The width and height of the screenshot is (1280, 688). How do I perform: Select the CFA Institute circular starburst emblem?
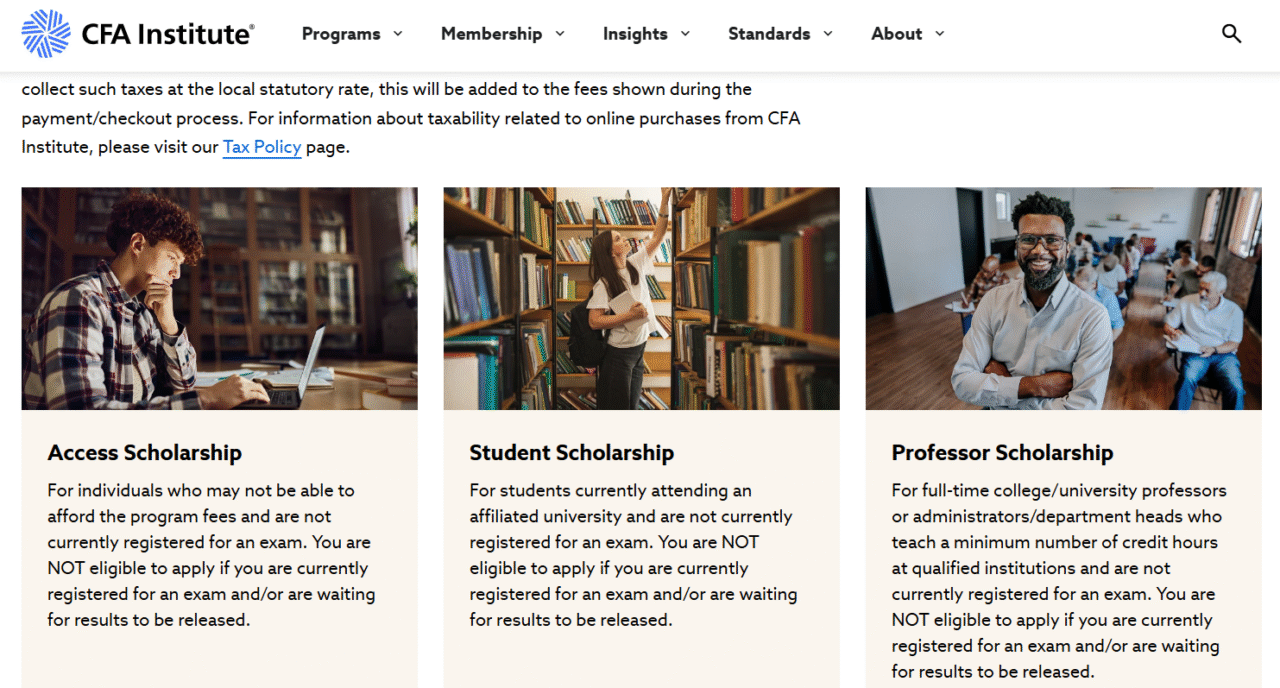[x=45, y=31]
